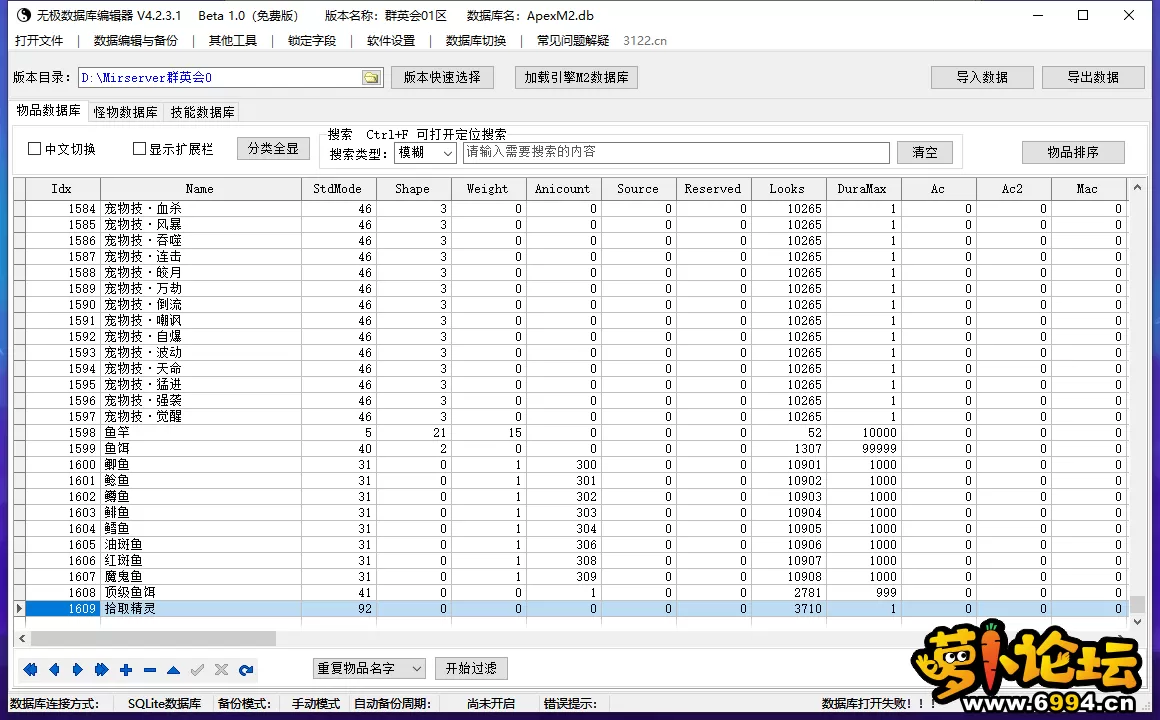1160x720 pixels.
Task: Open 数据库切换 menu
Action: 476,41
